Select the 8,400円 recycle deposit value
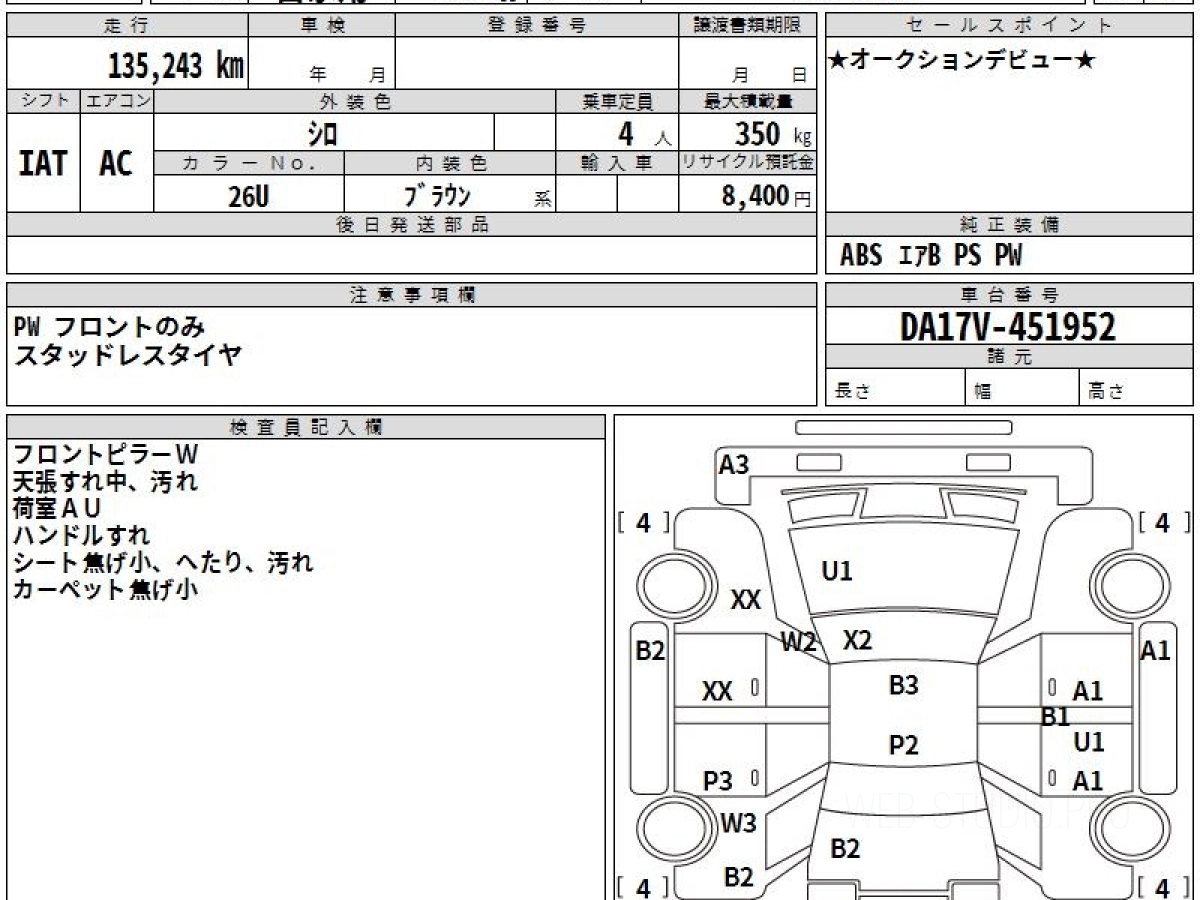This screenshot has height=900, width=1200. coord(766,196)
